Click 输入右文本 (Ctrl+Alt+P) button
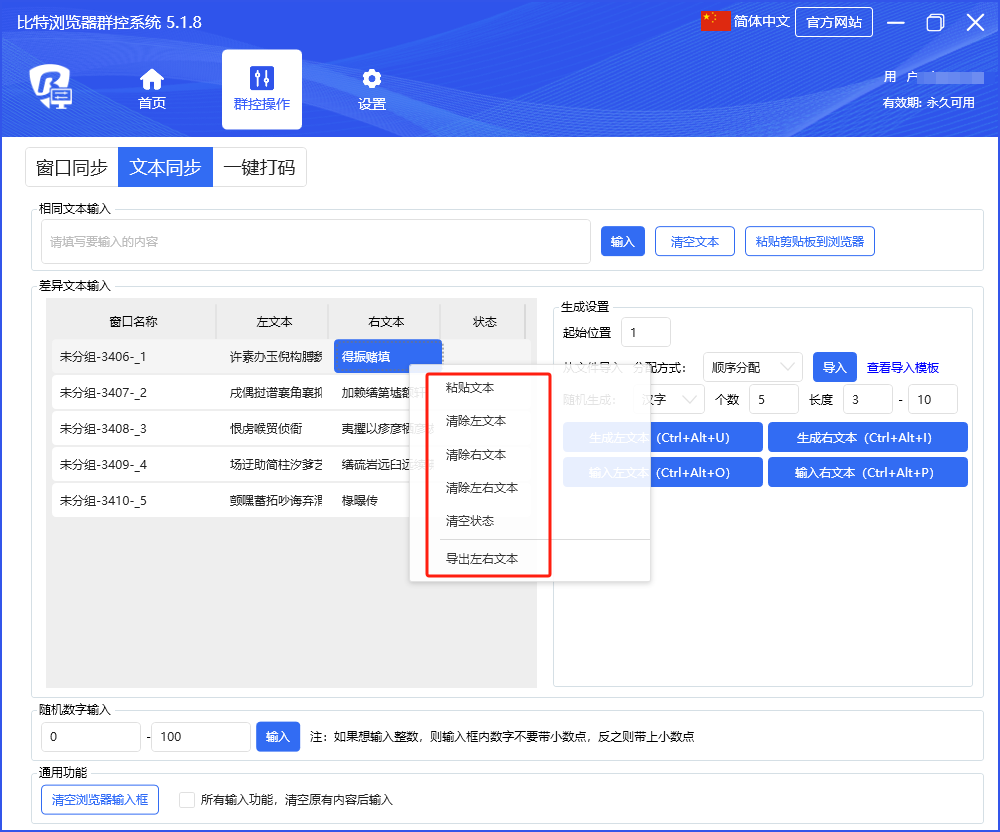The image size is (1000, 832). pyautogui.click(x=868, y=472)
